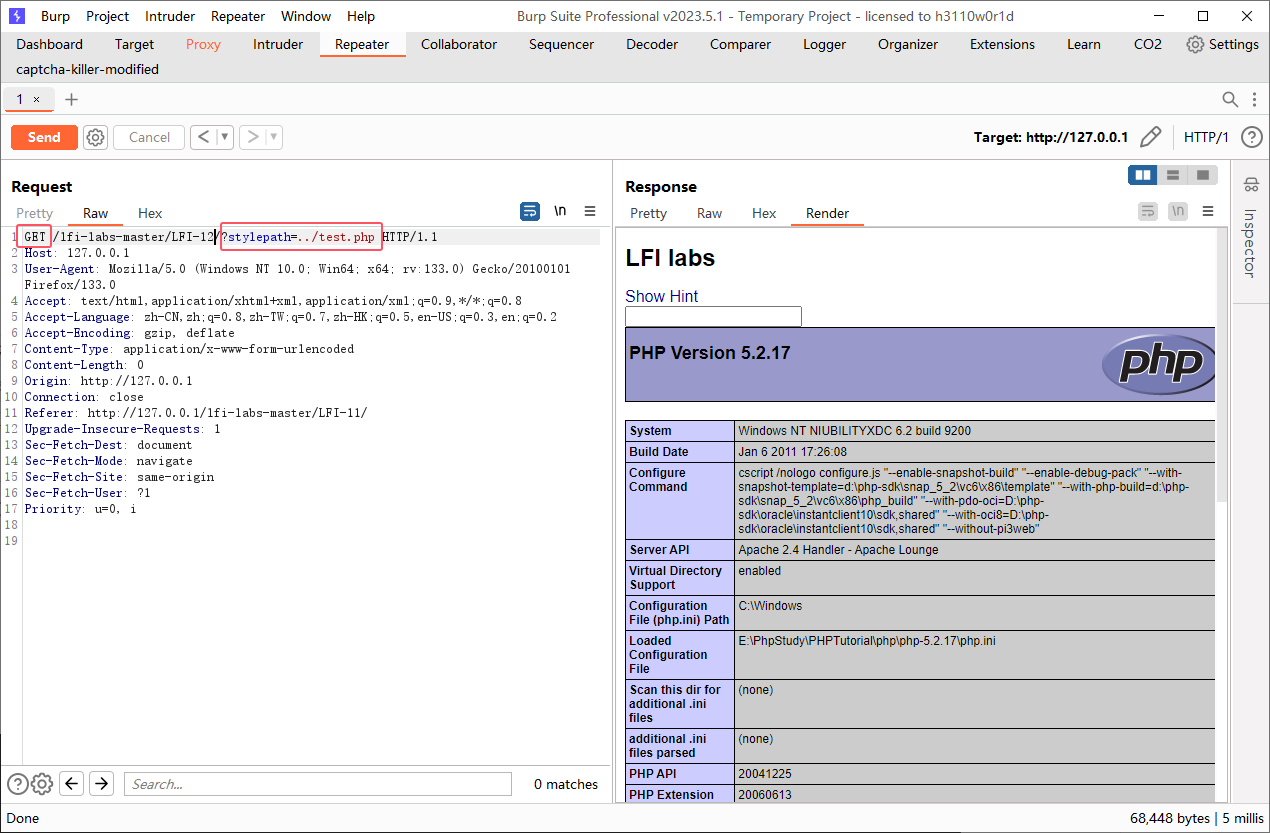Switch to the Hex response tab
Viewport: 1270px width, 833px height.
[x=764, y=213]
